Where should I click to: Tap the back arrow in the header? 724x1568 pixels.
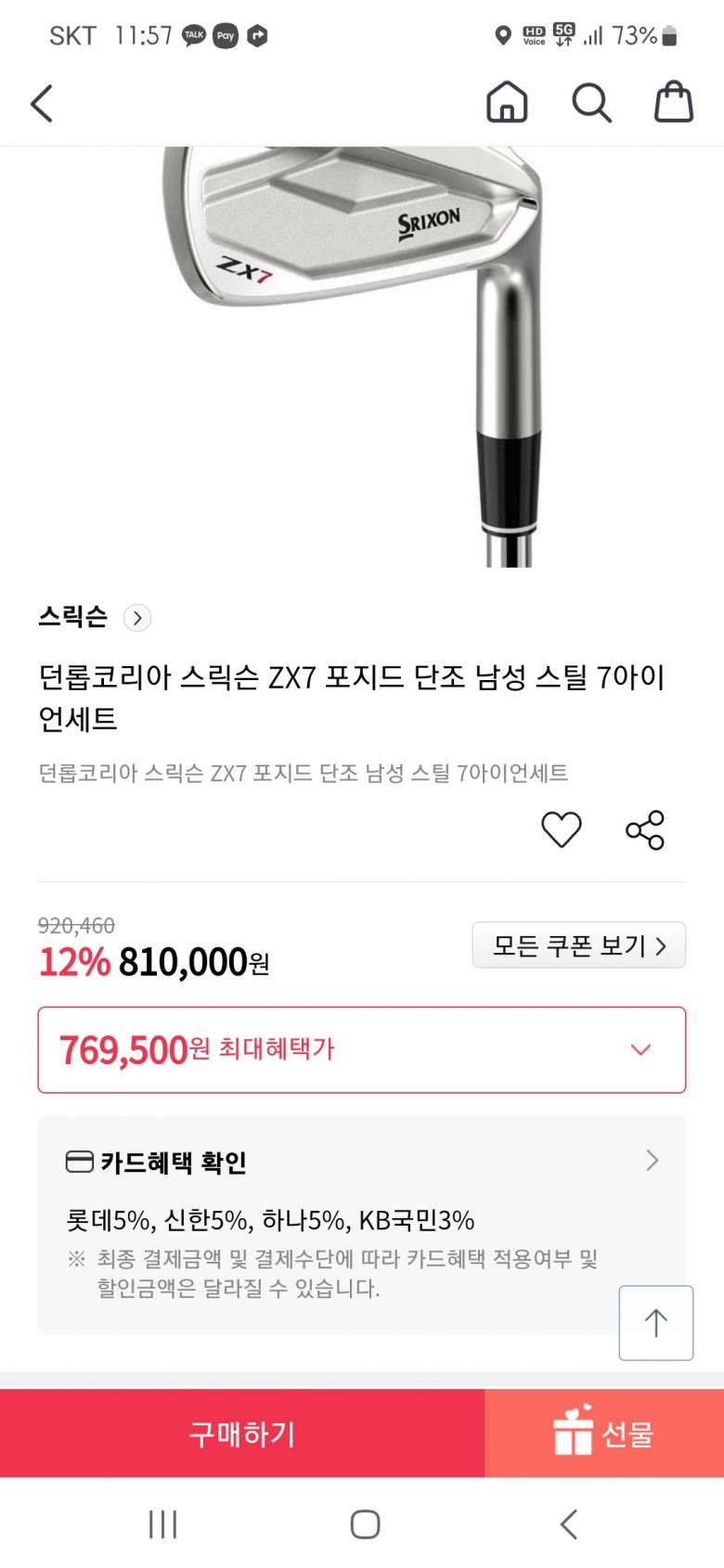pos(42,103)
